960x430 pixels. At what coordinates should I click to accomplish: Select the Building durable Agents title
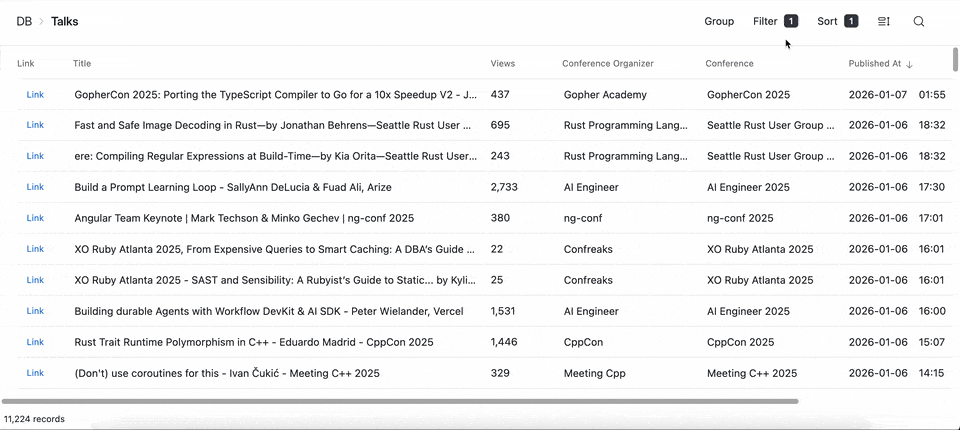[269, 311]
